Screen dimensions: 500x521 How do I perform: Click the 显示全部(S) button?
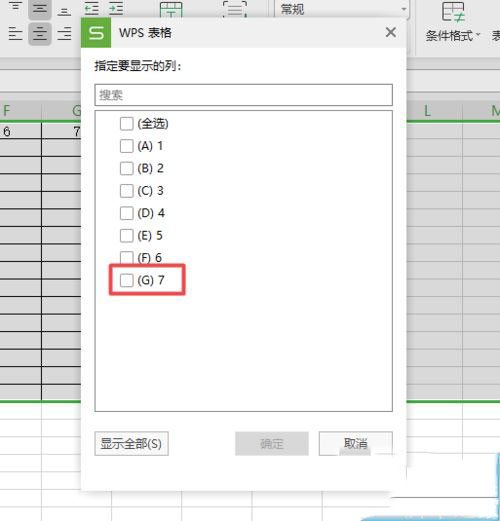(x=131, y=444)
